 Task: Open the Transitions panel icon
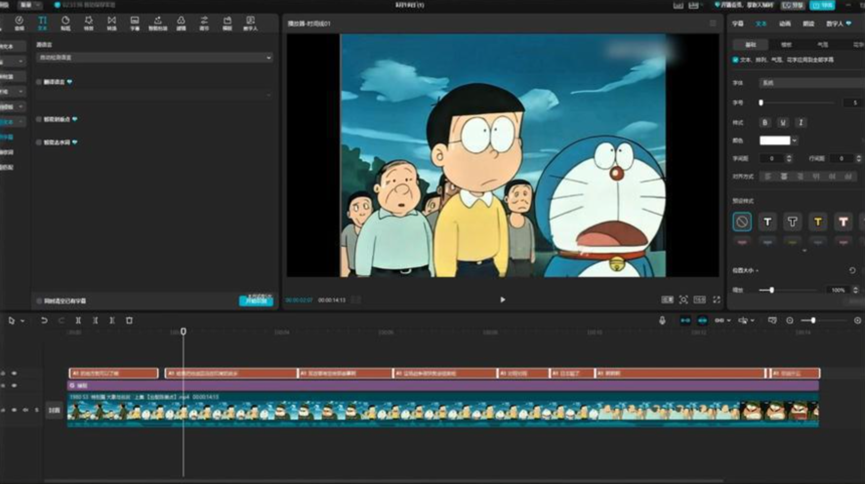[x=111, y=23]
